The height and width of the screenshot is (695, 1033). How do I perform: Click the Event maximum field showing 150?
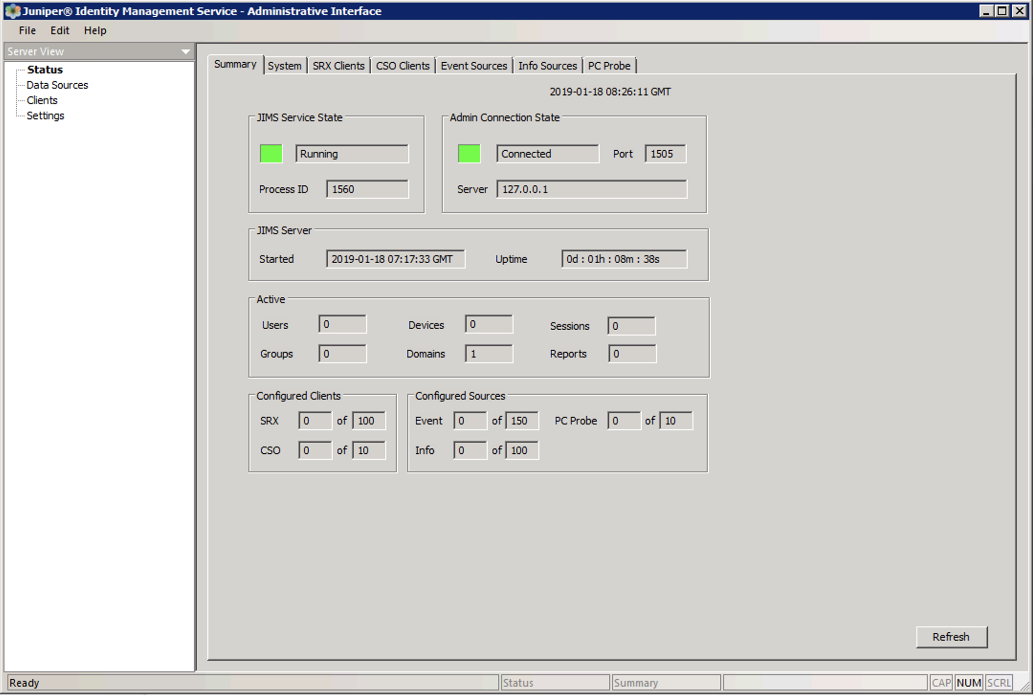(x=522, y=420)
